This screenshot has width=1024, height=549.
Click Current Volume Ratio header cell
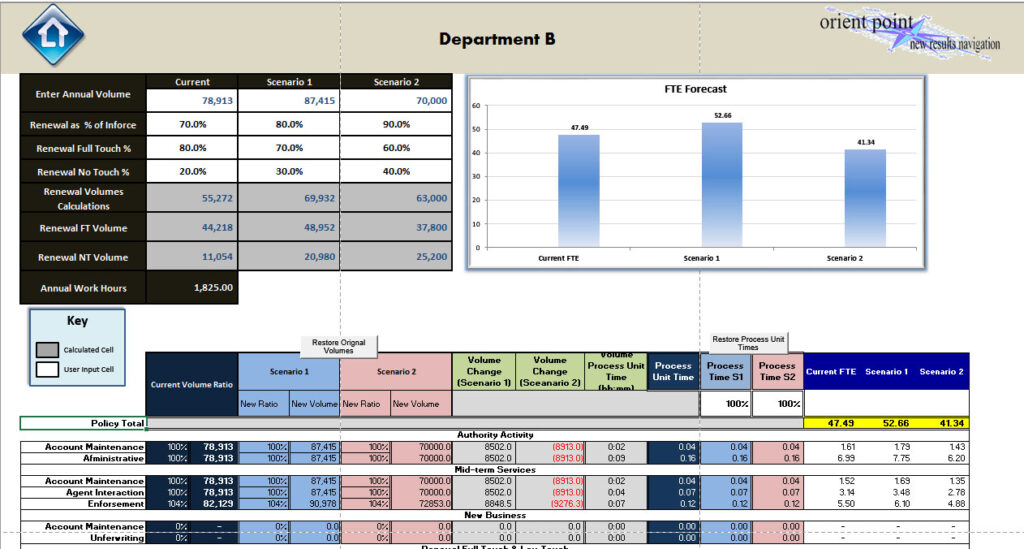tap(192, 384)
